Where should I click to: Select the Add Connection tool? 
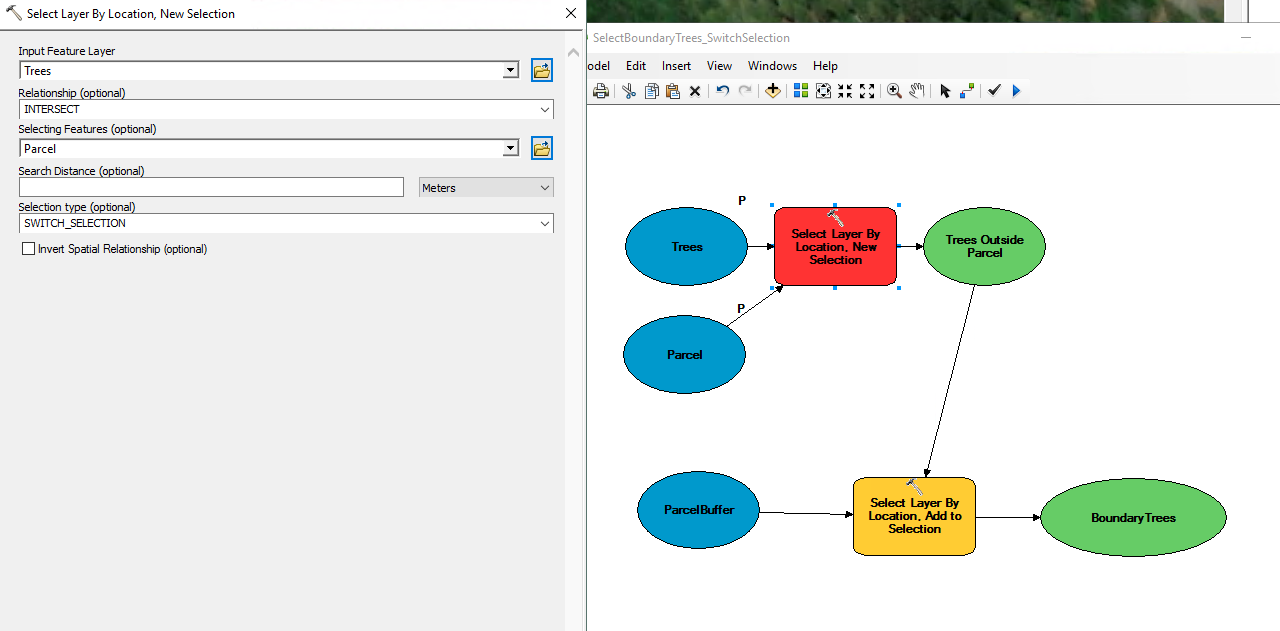coord(967,90)
